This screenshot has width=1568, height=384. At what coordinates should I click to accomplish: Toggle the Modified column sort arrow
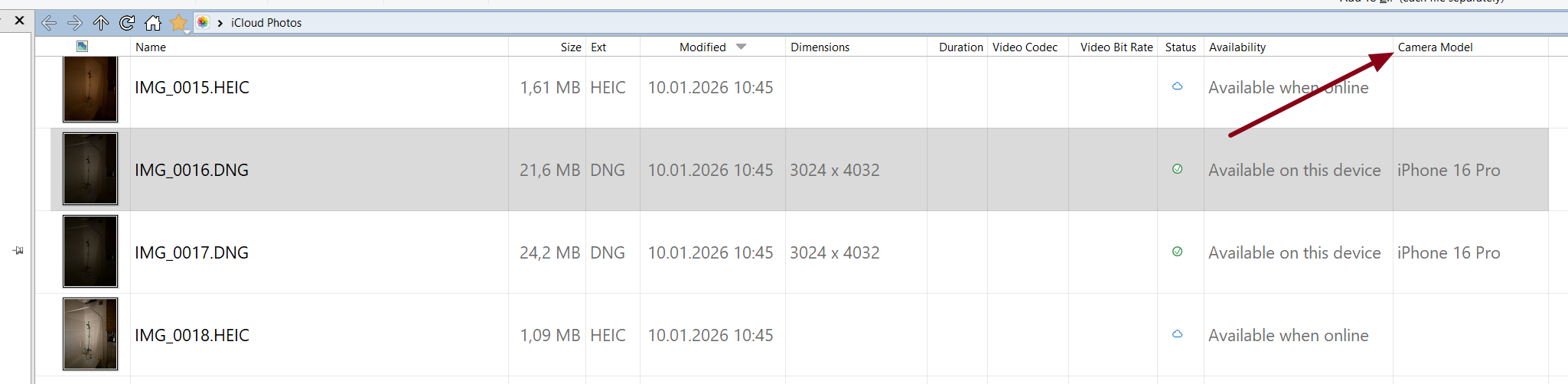tap(741, 47)
